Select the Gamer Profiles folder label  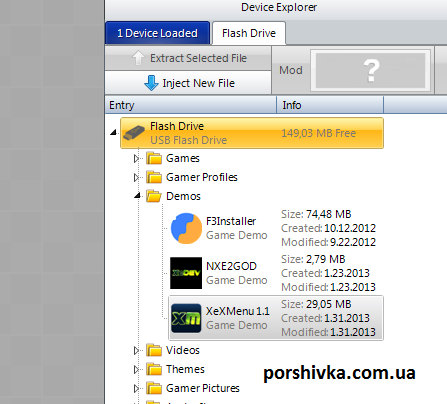click(202, 177)
